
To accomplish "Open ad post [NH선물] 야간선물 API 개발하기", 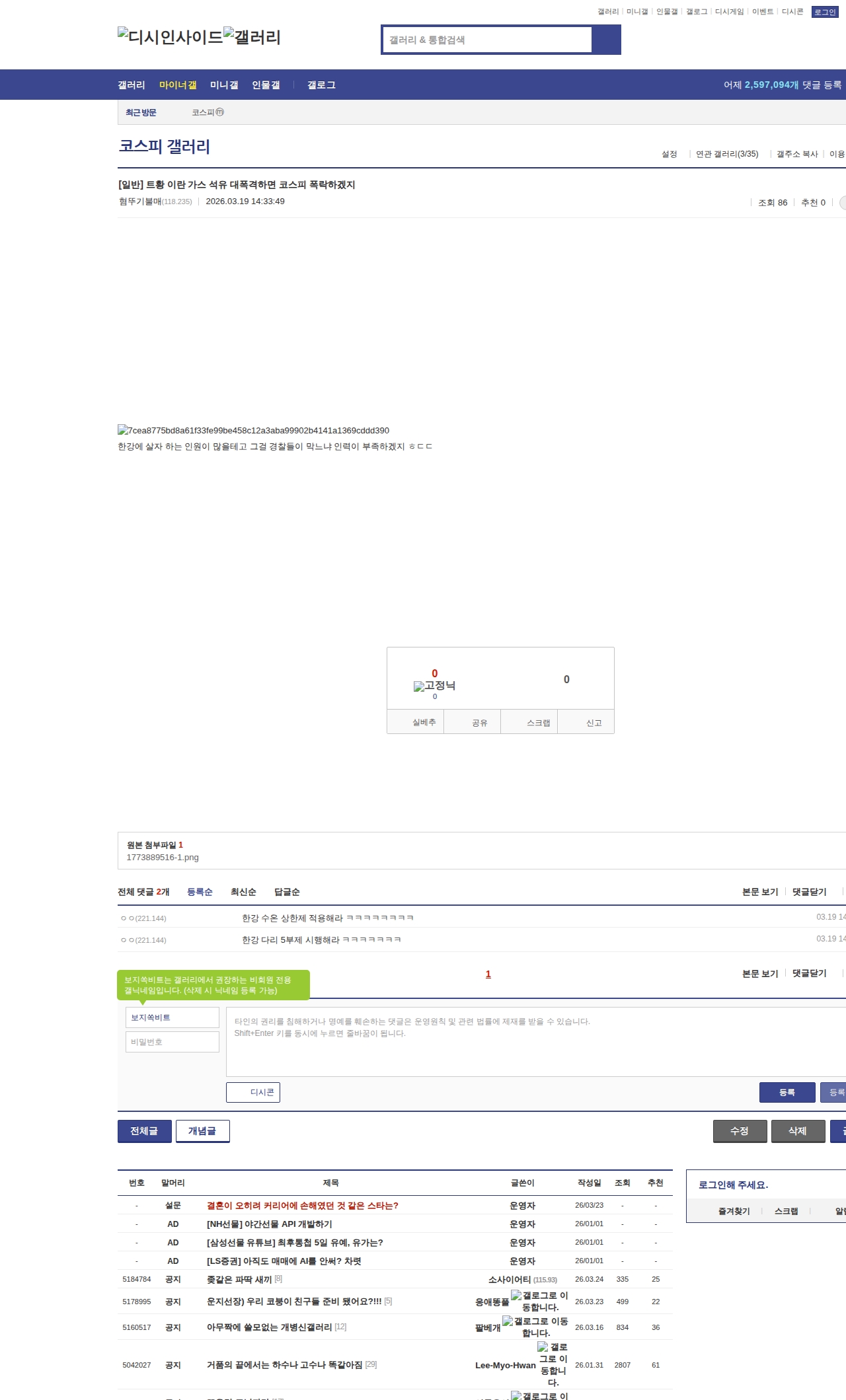I will click(x=270, y=1224).
